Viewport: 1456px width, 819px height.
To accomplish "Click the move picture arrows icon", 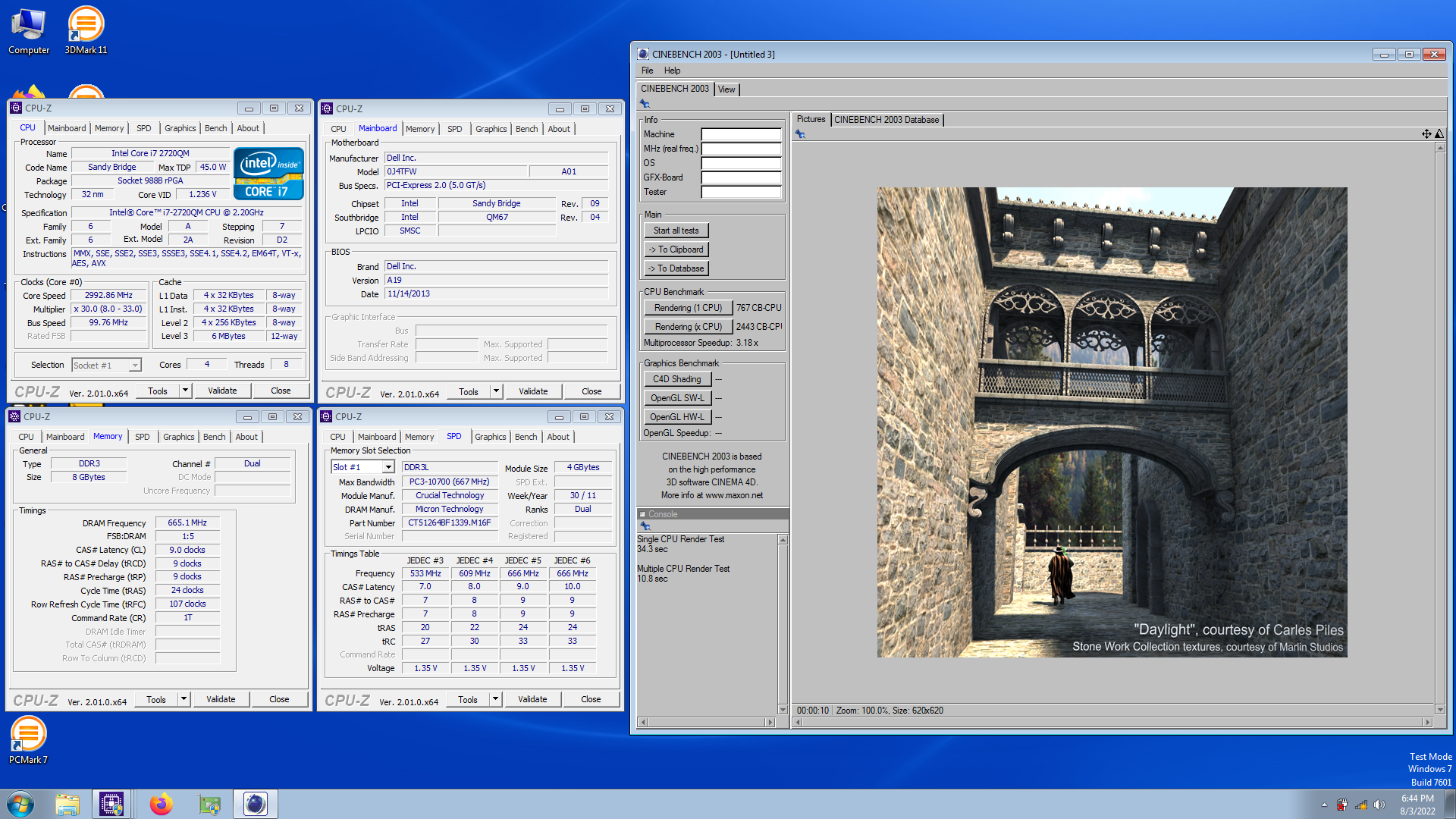I will [1426, 134].
